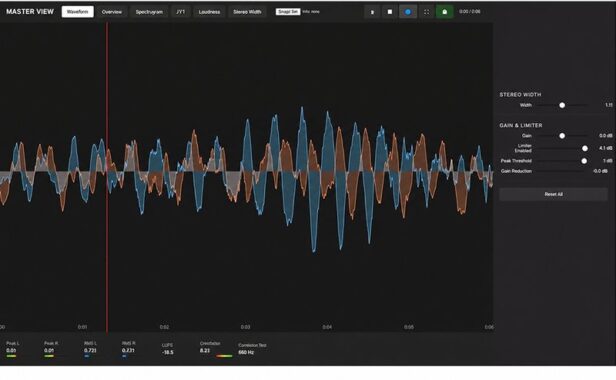Screen dimensions: 616x380
Task: Click the Stereo Width numeric value
Action: click(x=609, y=105)
